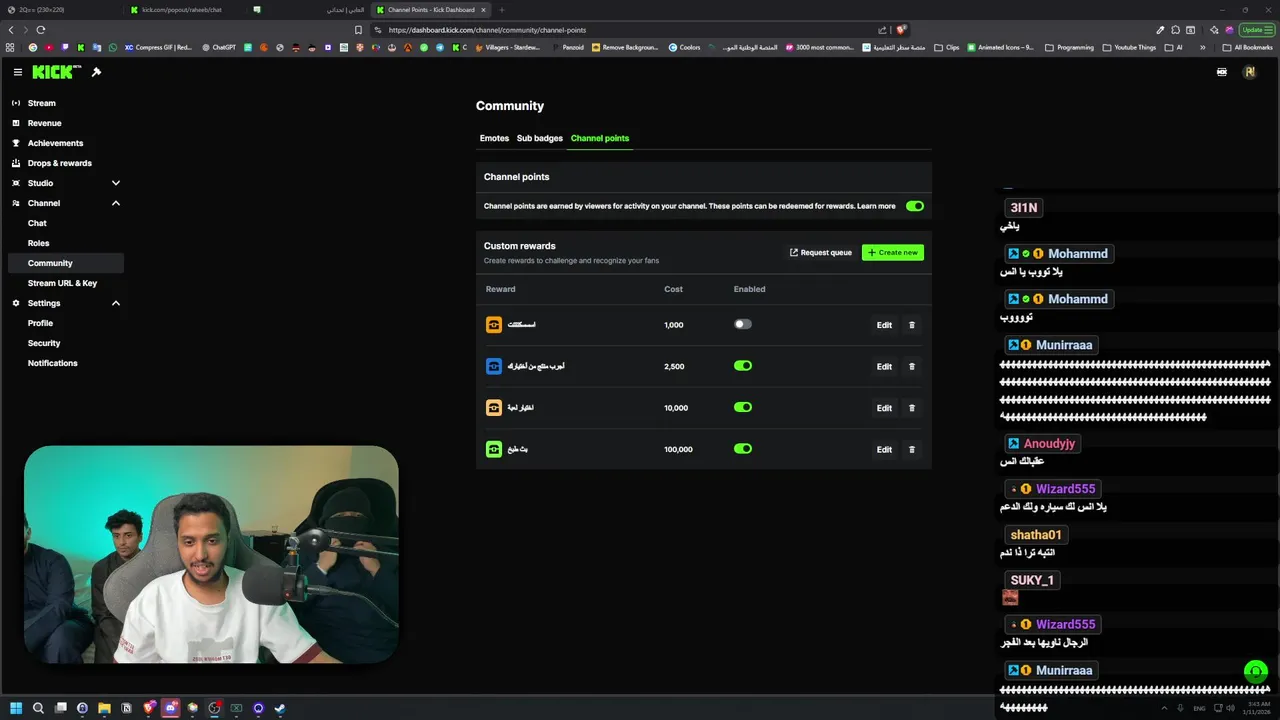Delete the 2,500 cost reward

(911, 366)
